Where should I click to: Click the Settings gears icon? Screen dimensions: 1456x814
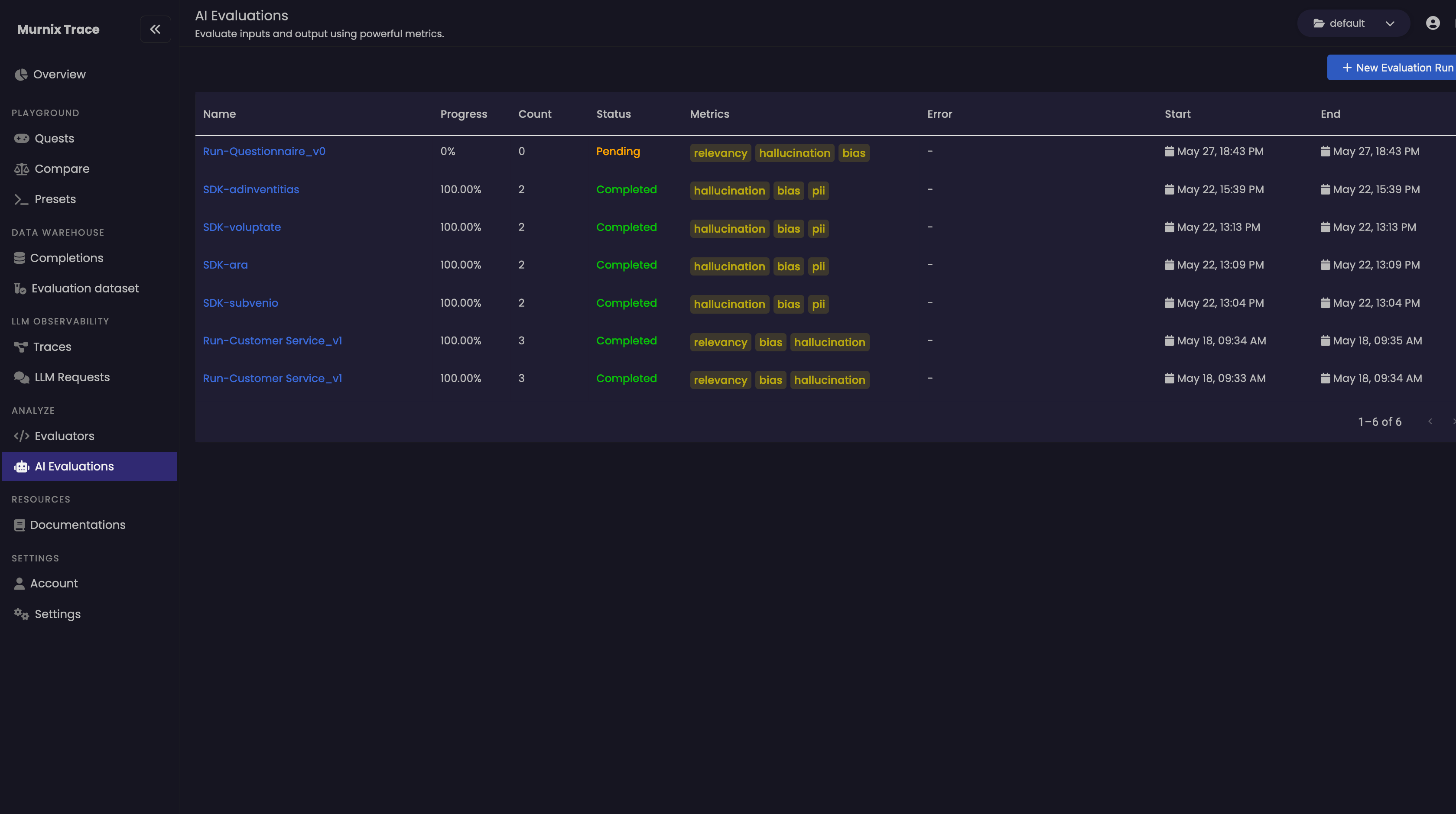pyautogui.click(x=22, y=614)
